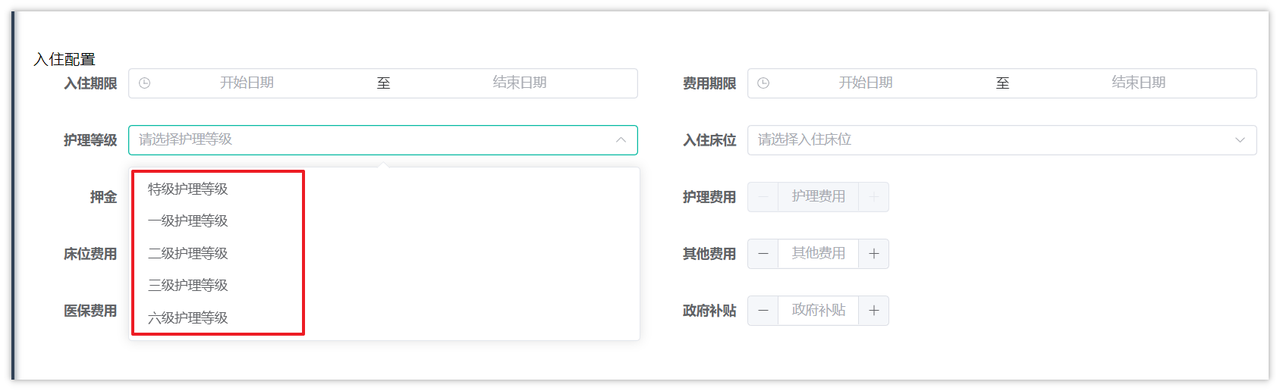Screen dimensions: 1280x391
Task: Click clock icon in 费用期限 field
Action: tap(763, 83)
